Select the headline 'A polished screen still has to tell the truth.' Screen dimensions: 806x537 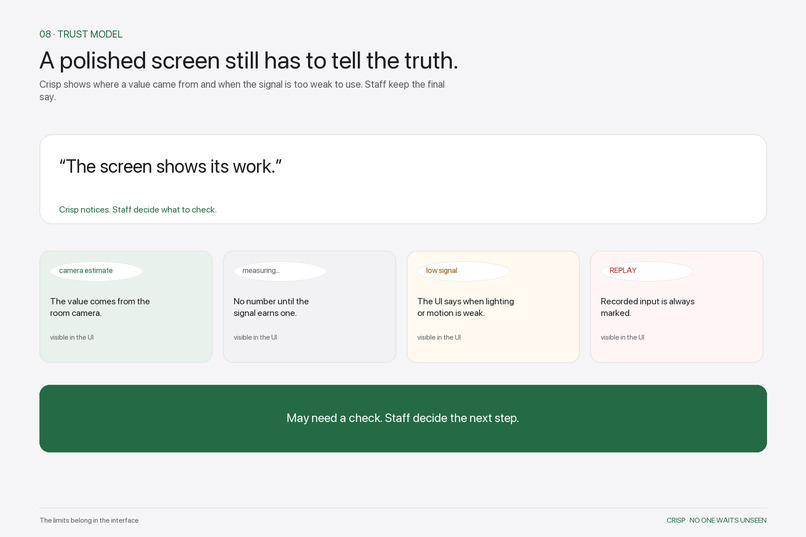click(x=248, y=61)
